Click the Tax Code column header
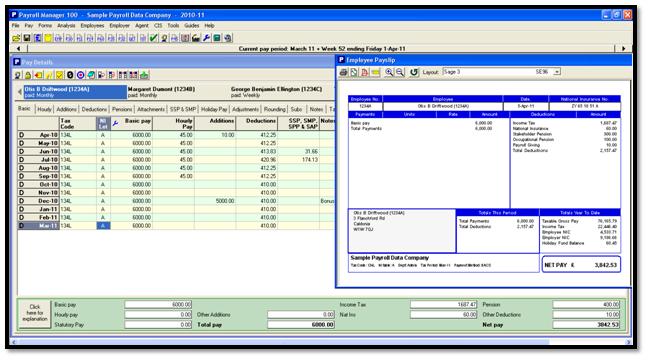 coord(78,123)
